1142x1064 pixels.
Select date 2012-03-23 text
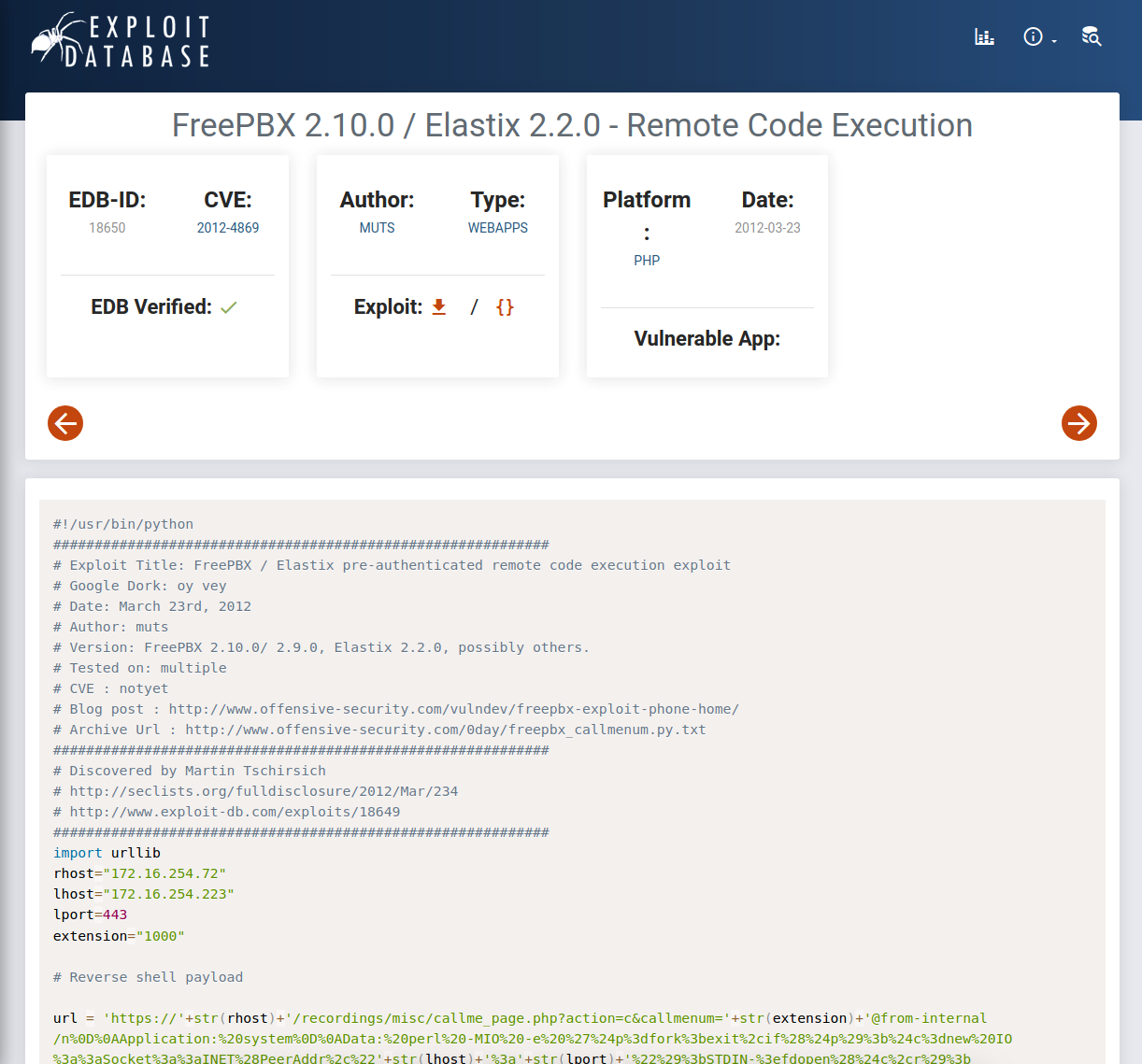click(767, 228)
